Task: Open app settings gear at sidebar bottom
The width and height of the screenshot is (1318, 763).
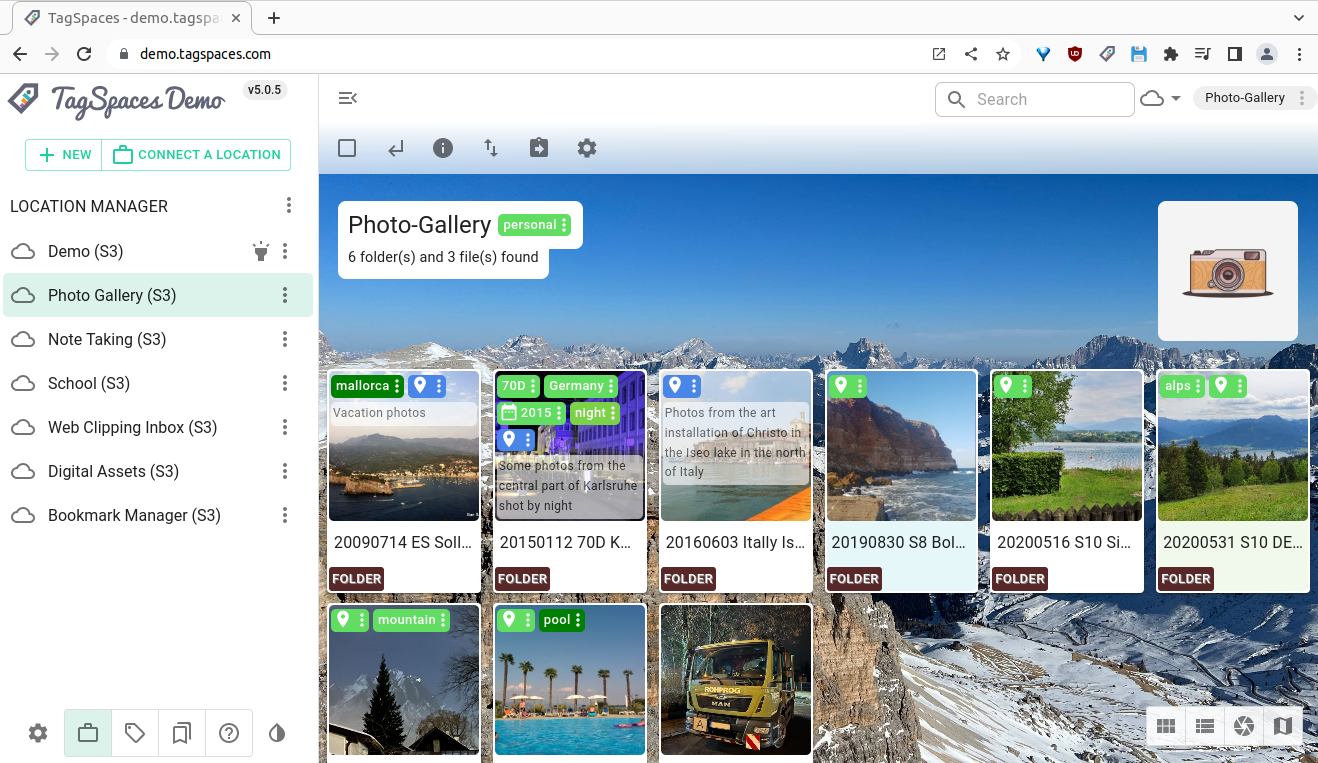Action: [x=38, y=733]
